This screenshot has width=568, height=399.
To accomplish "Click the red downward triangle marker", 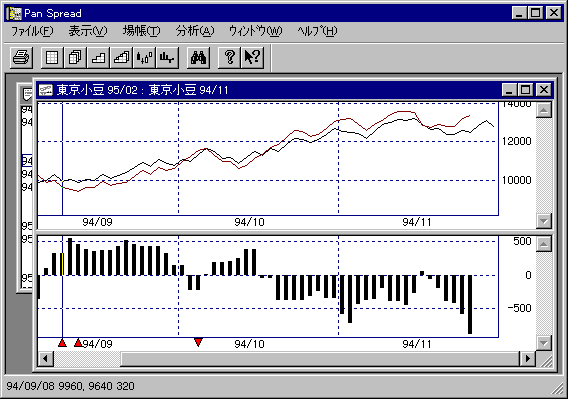I will [198, 342].
